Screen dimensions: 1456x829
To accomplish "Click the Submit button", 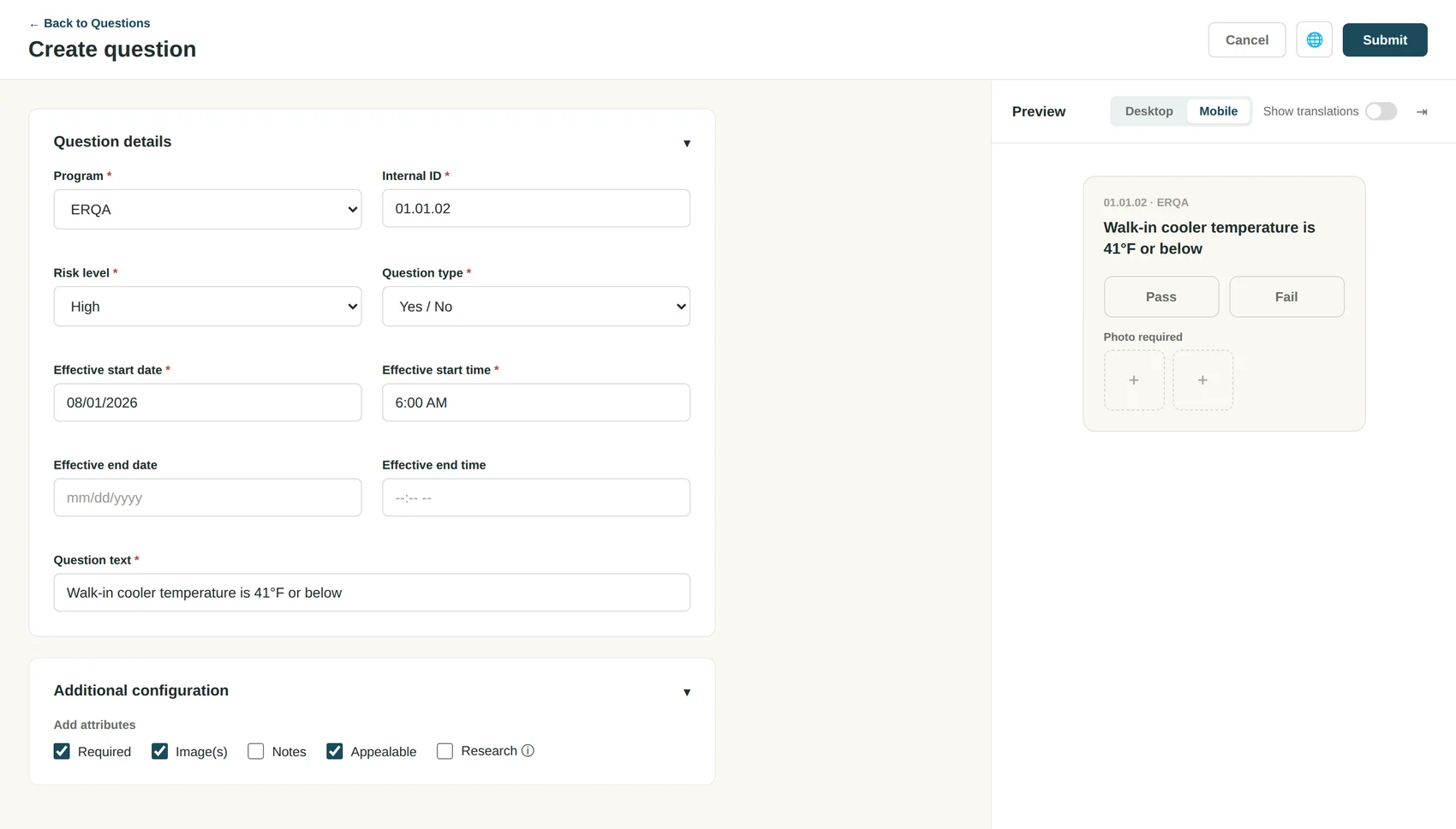I will [1384, 40].
